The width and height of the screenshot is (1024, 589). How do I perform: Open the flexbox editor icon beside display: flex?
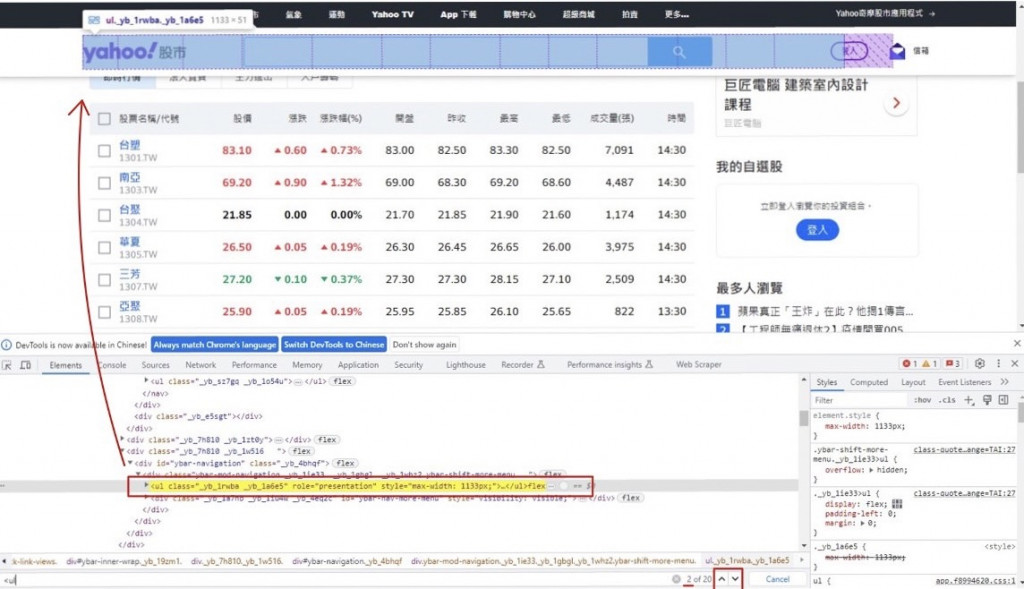point(897,504)
